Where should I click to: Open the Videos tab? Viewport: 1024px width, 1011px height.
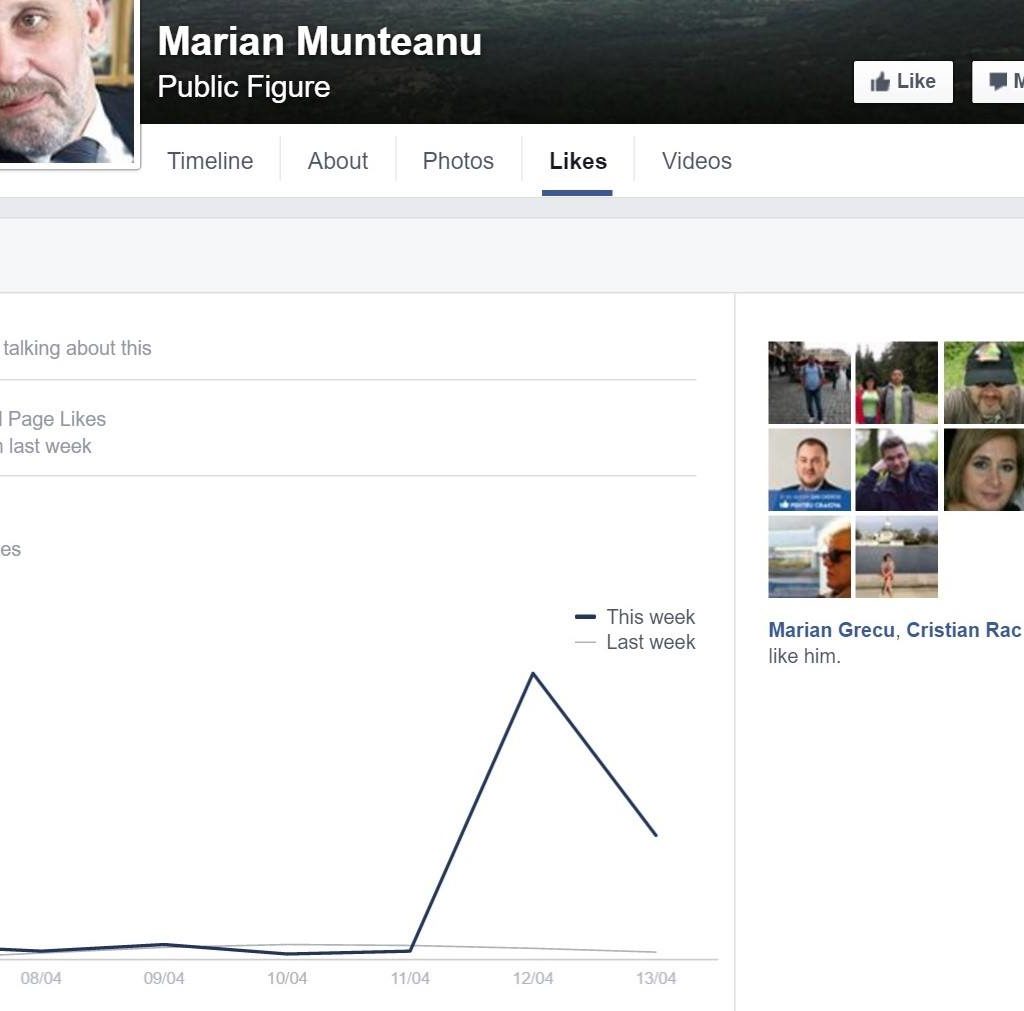[x=696, y=161]
